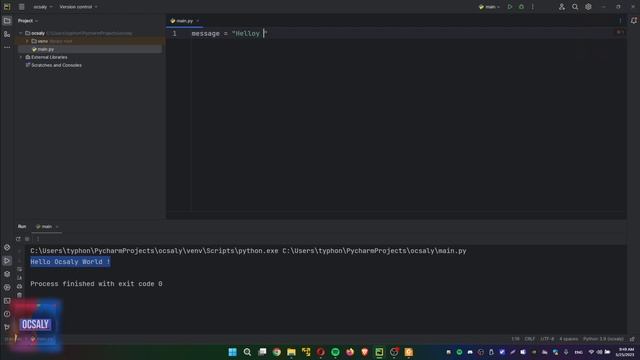Click Process finished with exit code 0

coord(96,284)
